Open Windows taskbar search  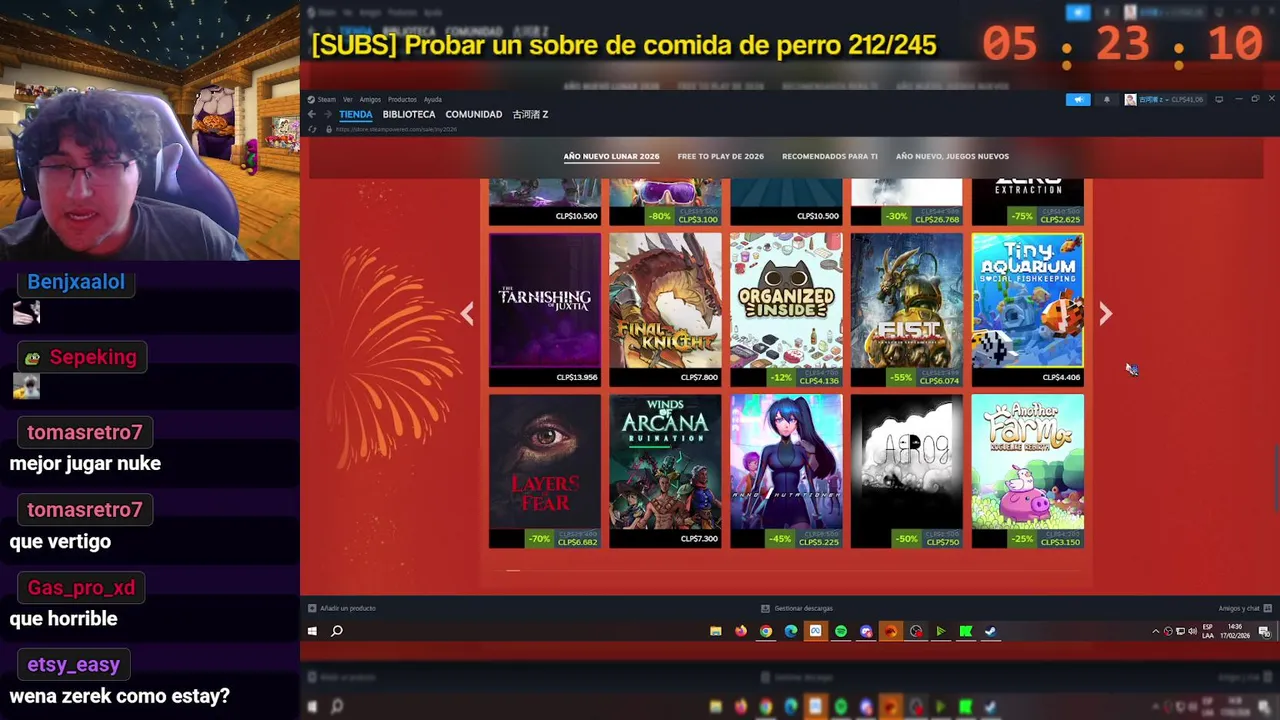337,631
